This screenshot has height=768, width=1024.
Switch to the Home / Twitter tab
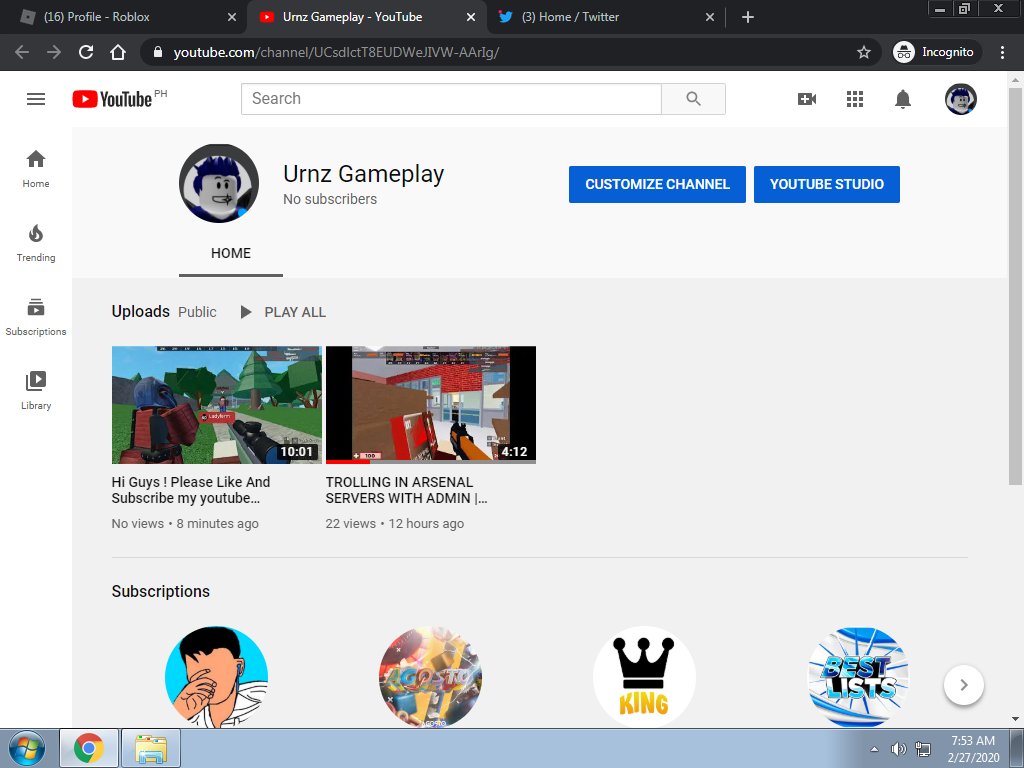click(x=605, y=17)
